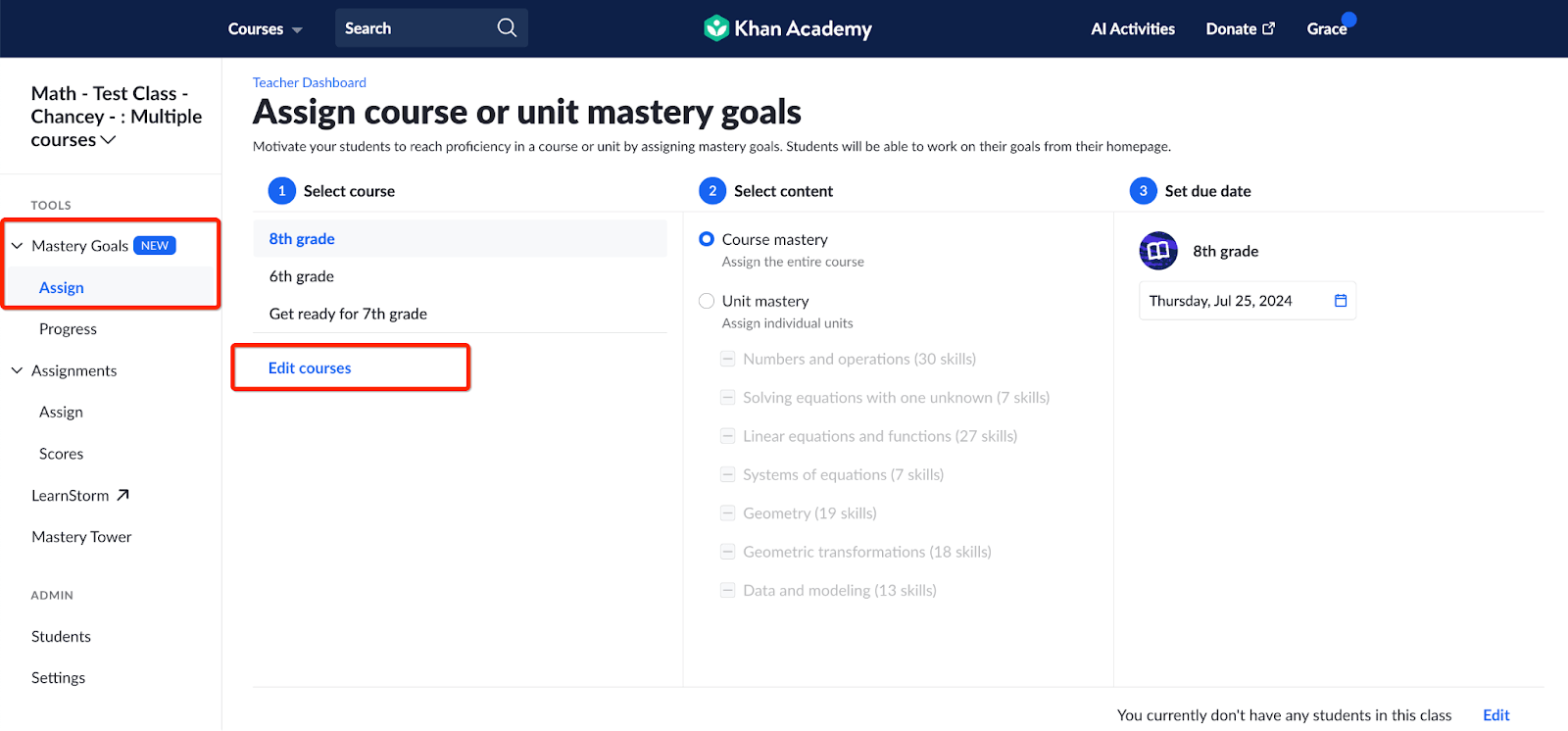Viewport: 1568px width, 731px height.
Task: Click Edit link next to no-students notice
Action: [x=1495, y=715]
